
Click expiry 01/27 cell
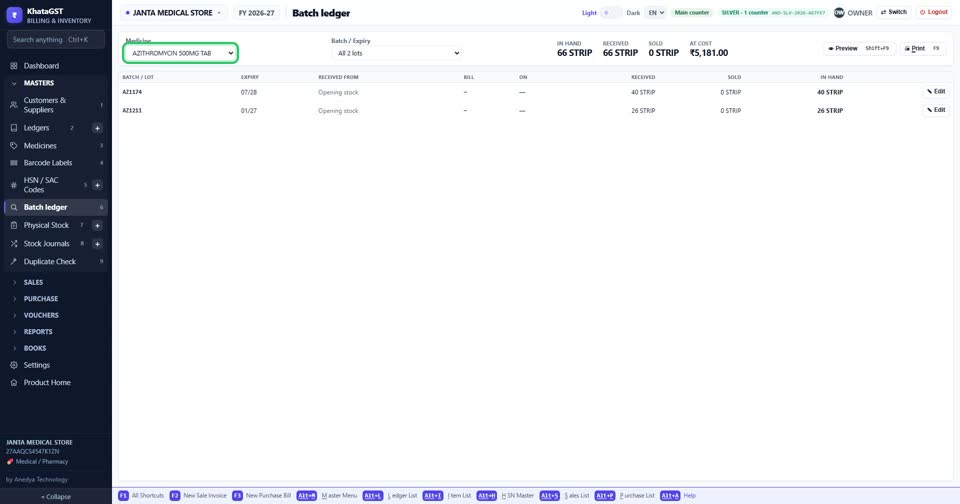click(x=249, y=111)
